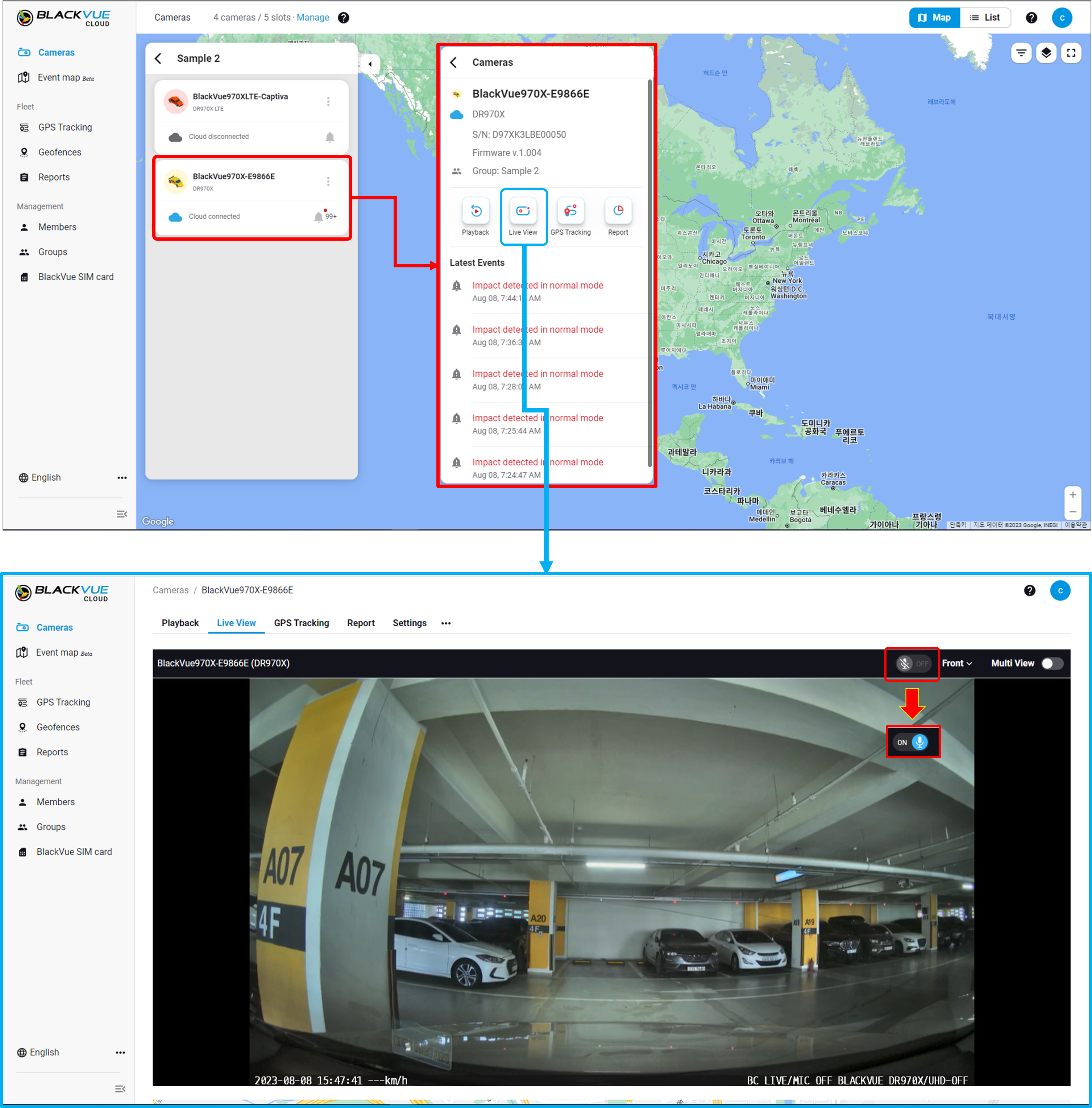
Task: Open help icon in top-right of map page
Action: click(1031, 18)
